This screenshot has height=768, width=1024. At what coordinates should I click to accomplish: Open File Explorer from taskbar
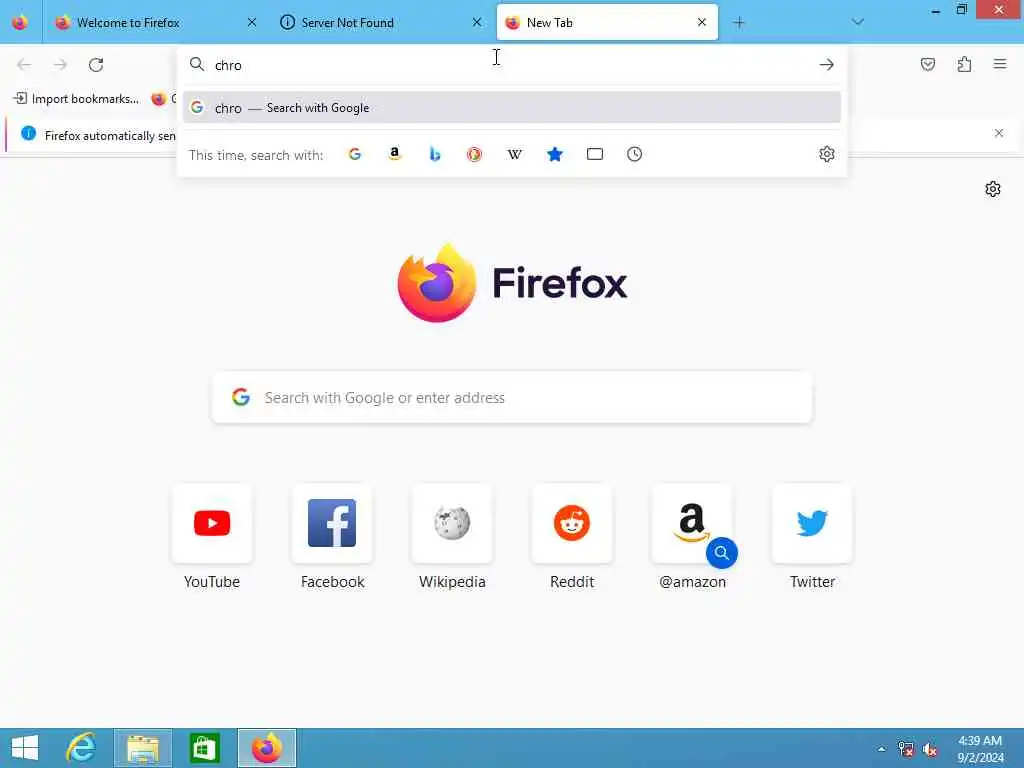[143, 748]
